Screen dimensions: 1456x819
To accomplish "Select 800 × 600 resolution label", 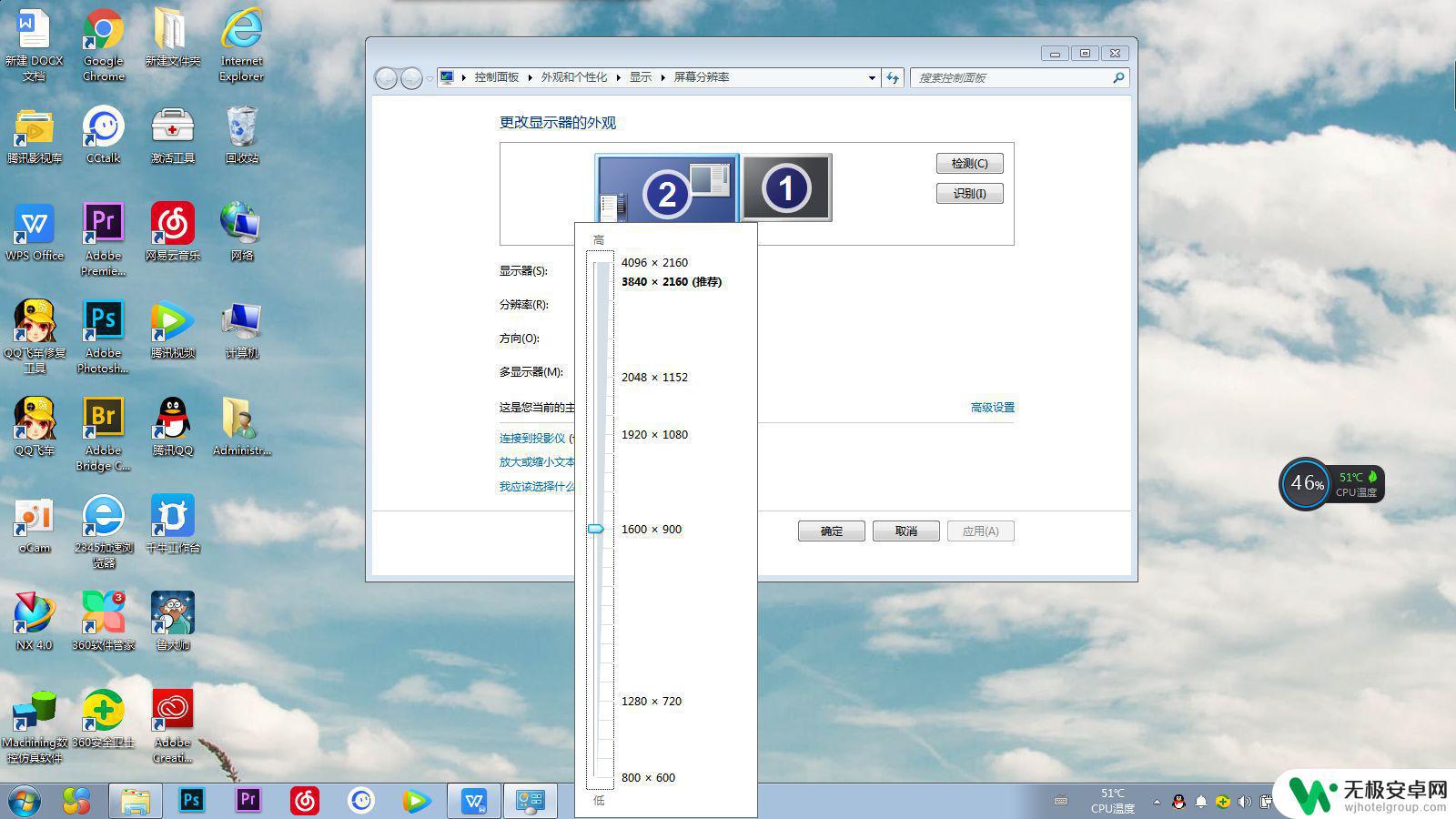I will point(648,778).
